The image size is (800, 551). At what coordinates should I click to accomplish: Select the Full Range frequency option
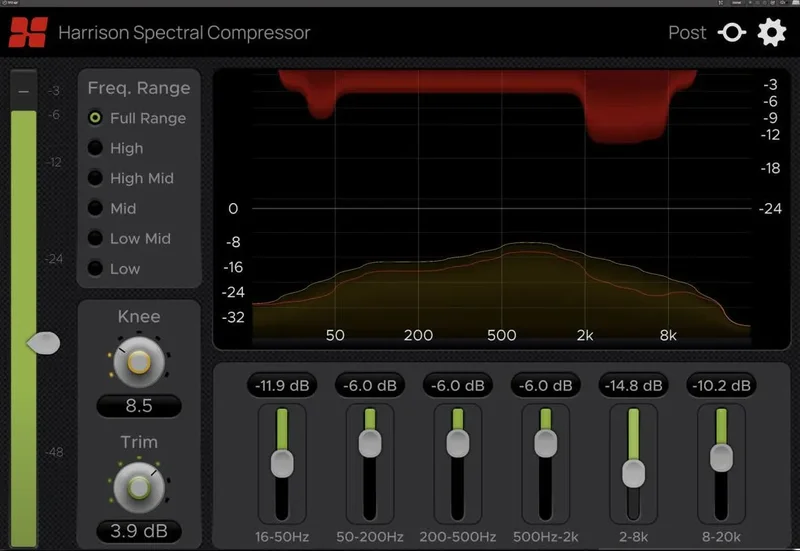point(137,118)
